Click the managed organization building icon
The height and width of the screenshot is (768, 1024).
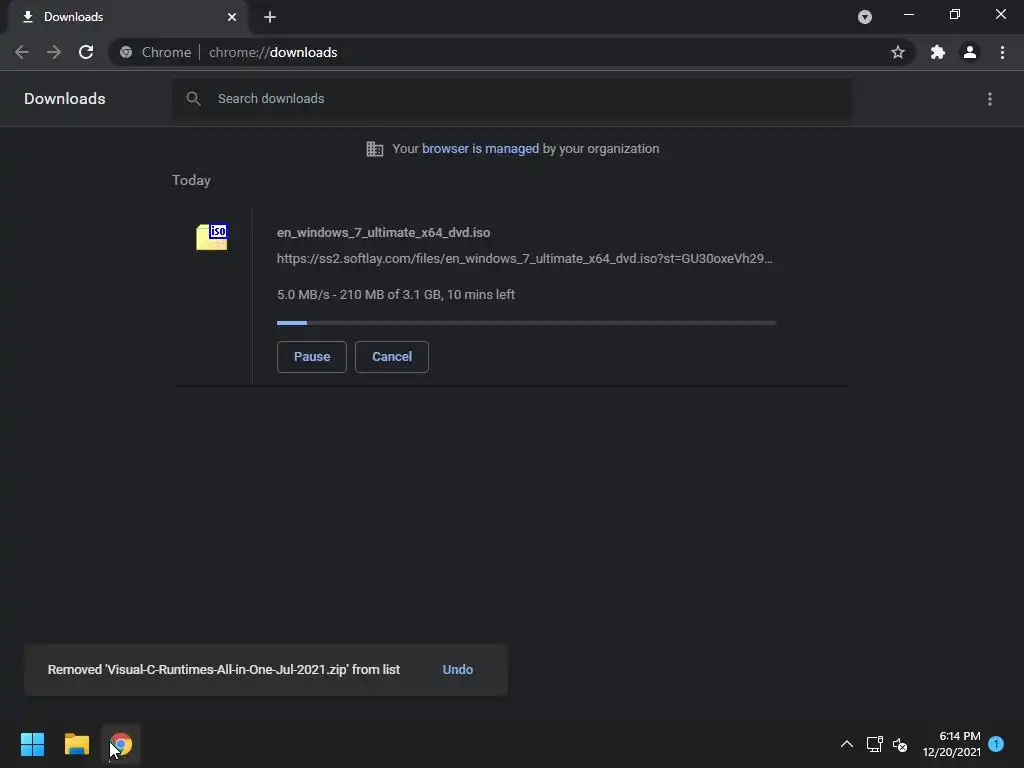[x=375, y=149]
